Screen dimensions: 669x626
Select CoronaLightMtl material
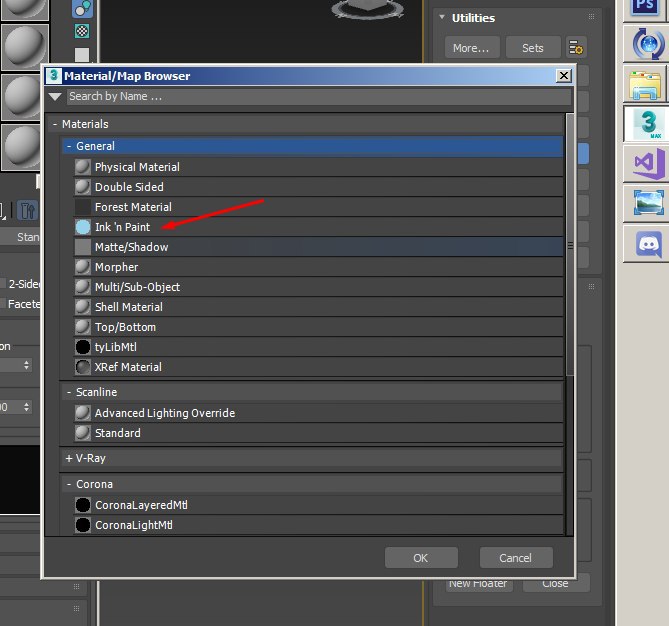point(318,525)
